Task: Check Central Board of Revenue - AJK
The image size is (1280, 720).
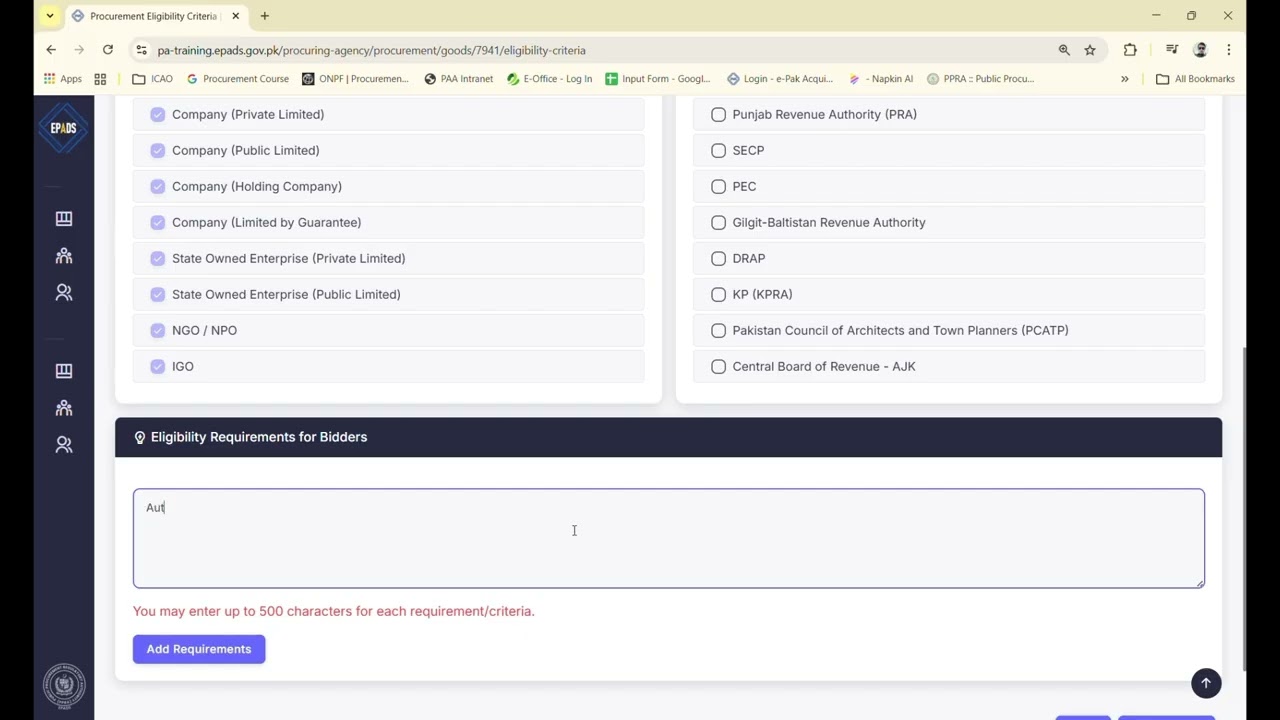Action: tap(718, 366)
